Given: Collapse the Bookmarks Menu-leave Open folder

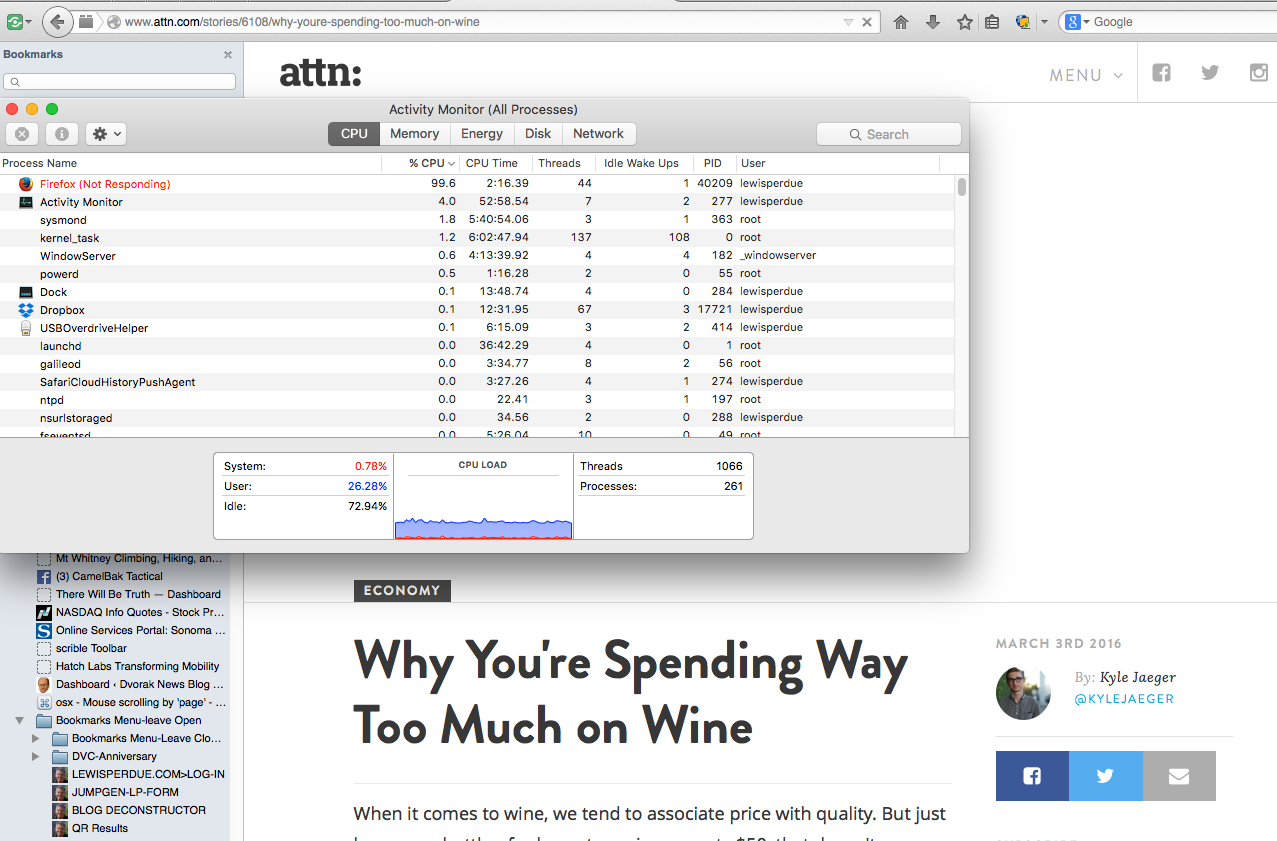Looking at the screenshot, I should click(19, 720).
